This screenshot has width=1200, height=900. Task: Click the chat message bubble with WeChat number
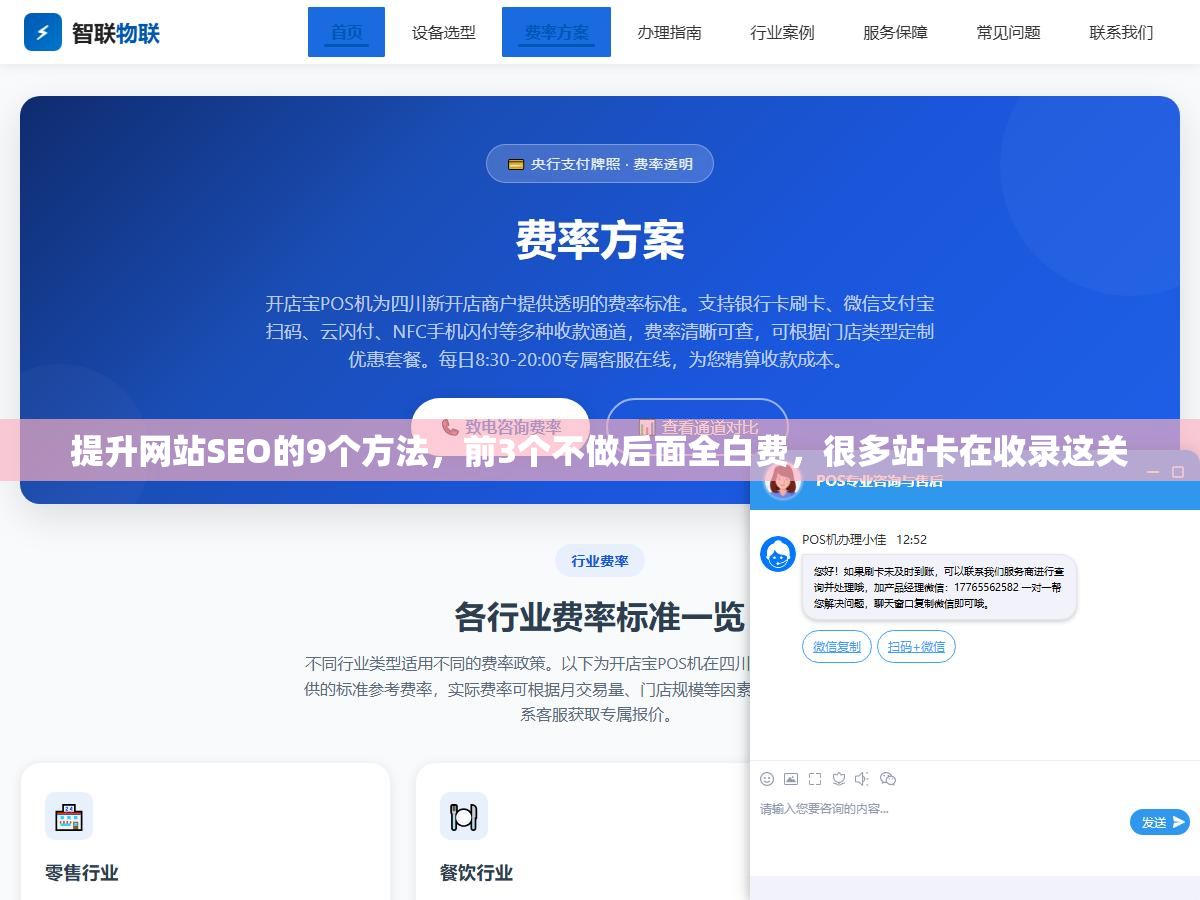click(x=939, y=587)
